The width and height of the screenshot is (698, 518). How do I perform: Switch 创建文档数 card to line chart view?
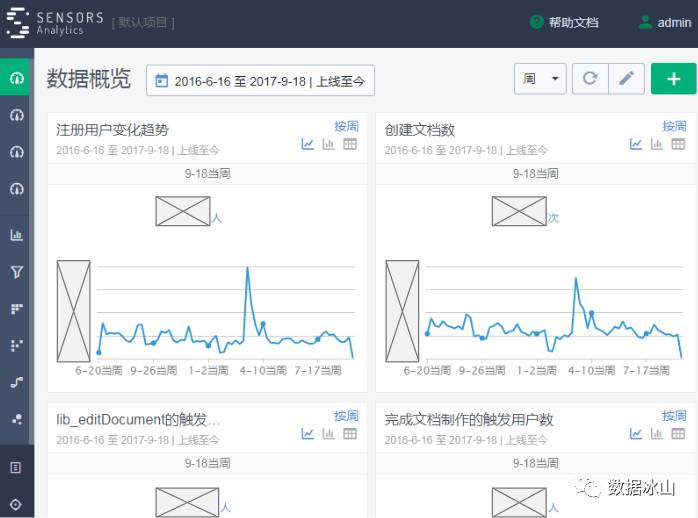point(636,144)
